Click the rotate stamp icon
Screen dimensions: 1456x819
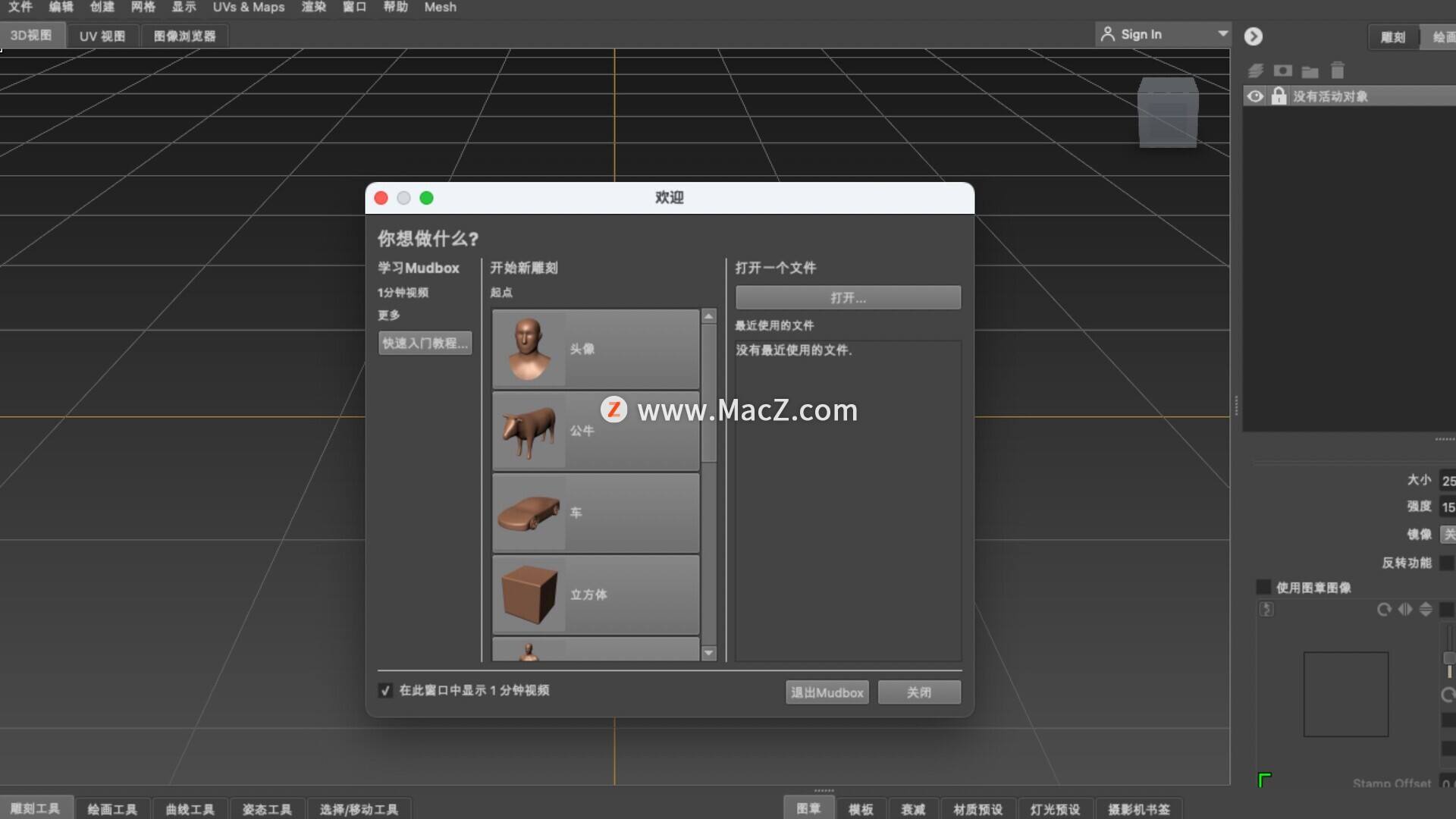pyautogui.click(x=1384, y=610)
